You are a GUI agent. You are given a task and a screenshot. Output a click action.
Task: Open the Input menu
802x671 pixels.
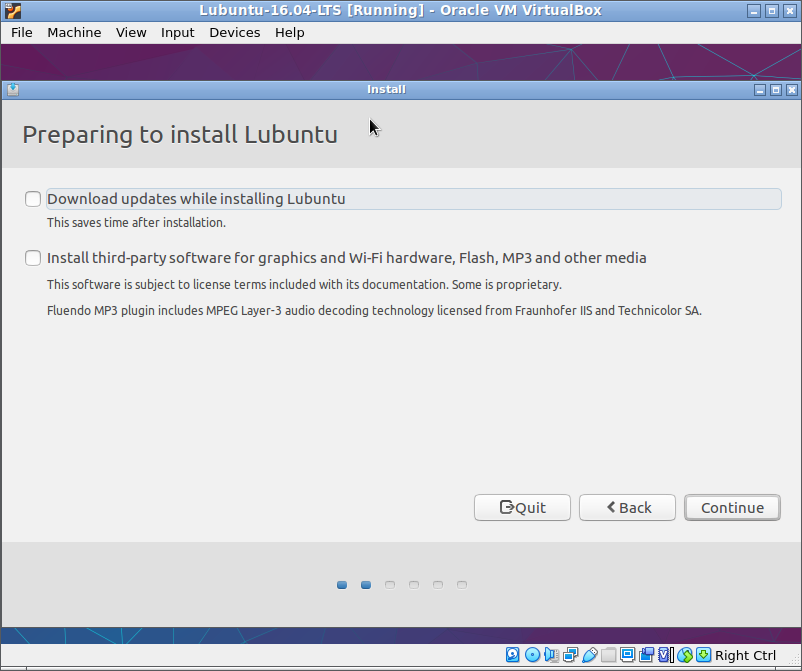177,33
